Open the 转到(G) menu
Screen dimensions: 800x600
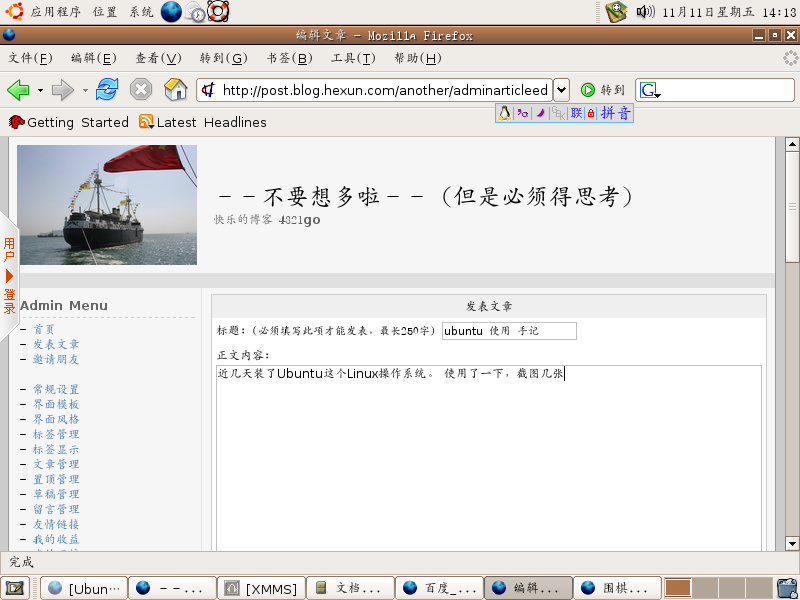coord(223,58)
